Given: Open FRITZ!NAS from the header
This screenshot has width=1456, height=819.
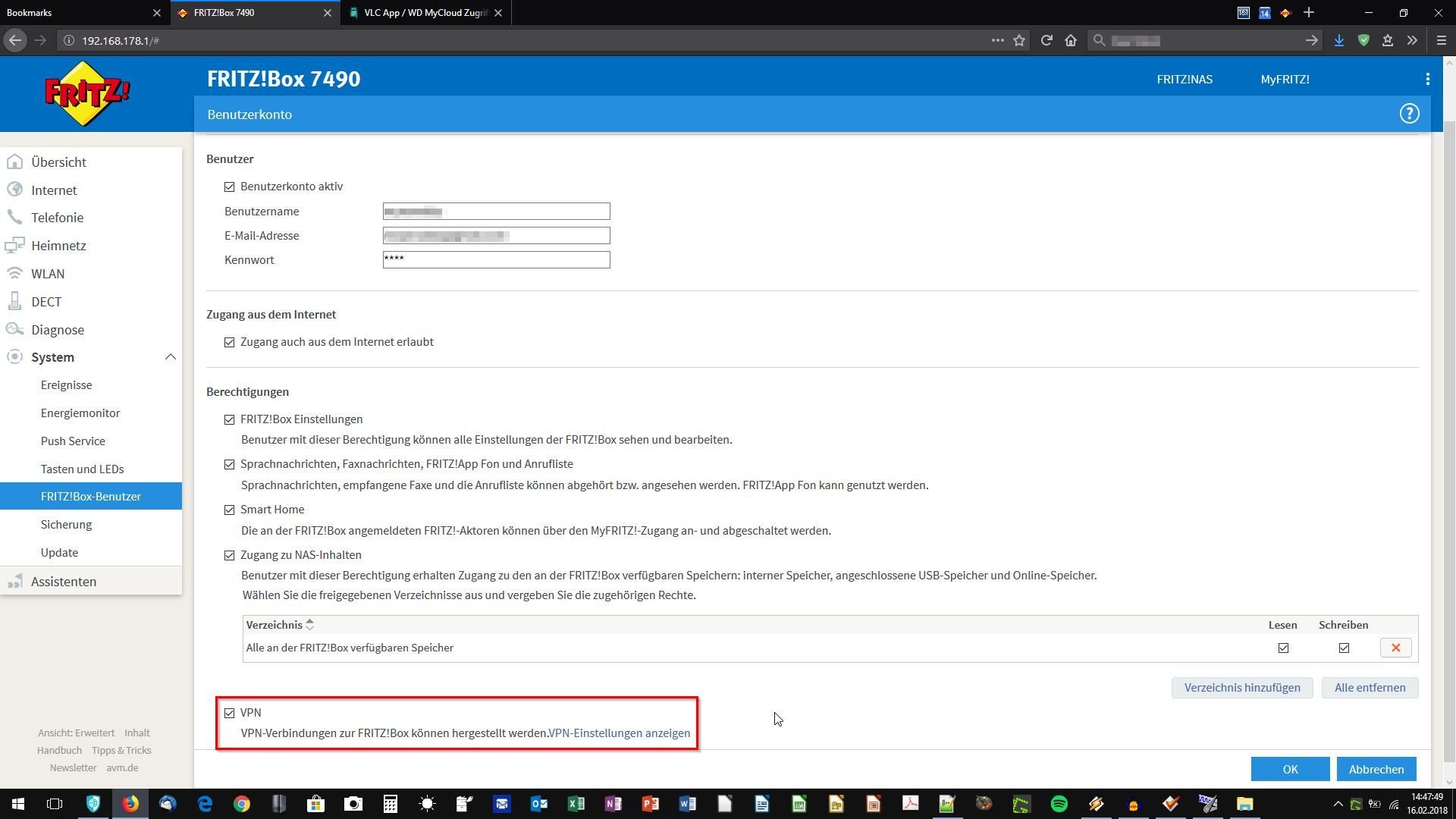Looking at the screenshot, I should pyautogui.click(x=1185, y=79).
